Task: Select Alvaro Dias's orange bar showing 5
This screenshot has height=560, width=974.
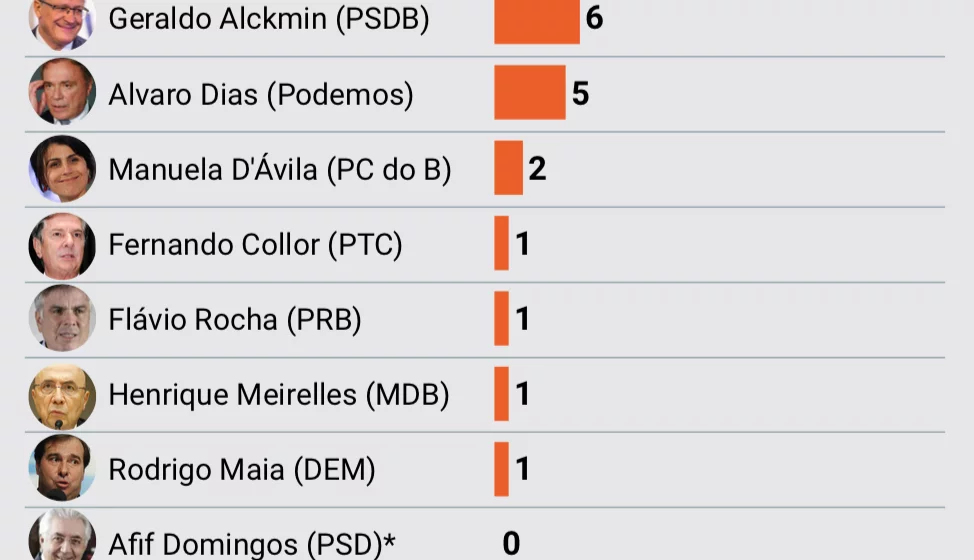Action: [x=530, y=93]
